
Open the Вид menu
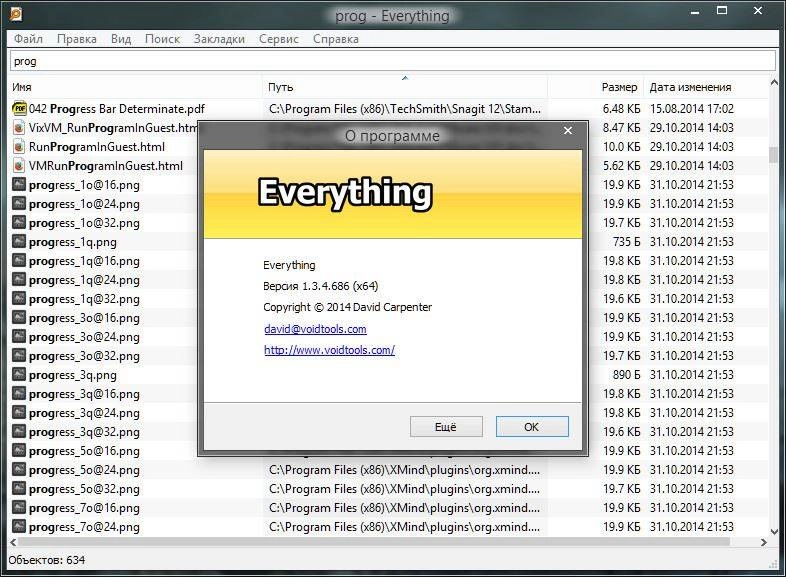click(x=121, y=39)
